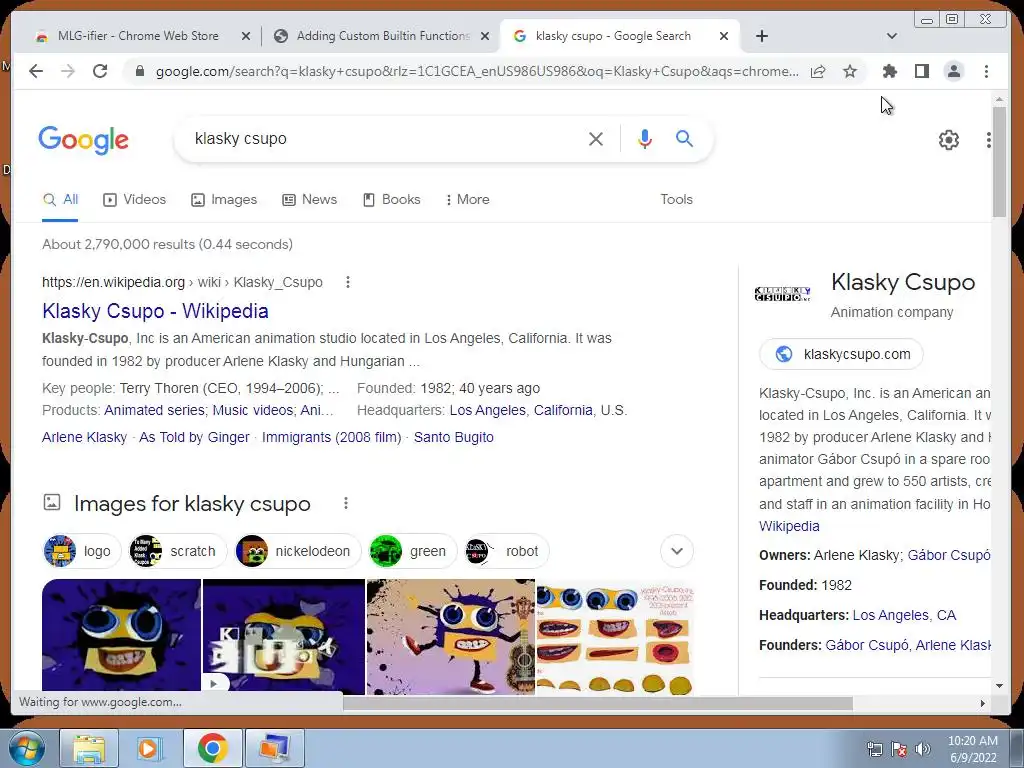
Task: Switch to Adding Custom Builtin Functions tab
Action: [x=383, y=36]
